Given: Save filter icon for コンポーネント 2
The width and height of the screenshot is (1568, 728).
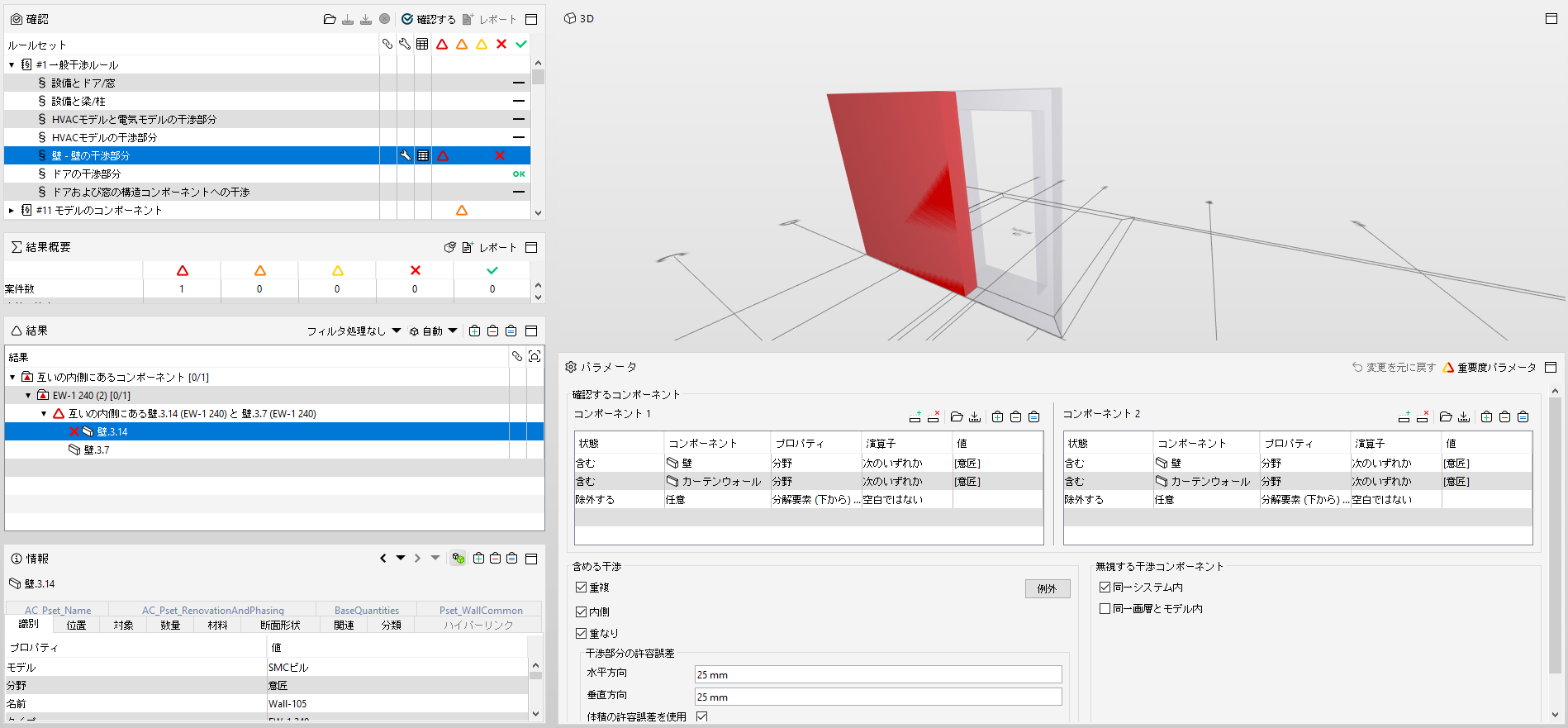Looking at the screenshot, I should pos(1464,416).
